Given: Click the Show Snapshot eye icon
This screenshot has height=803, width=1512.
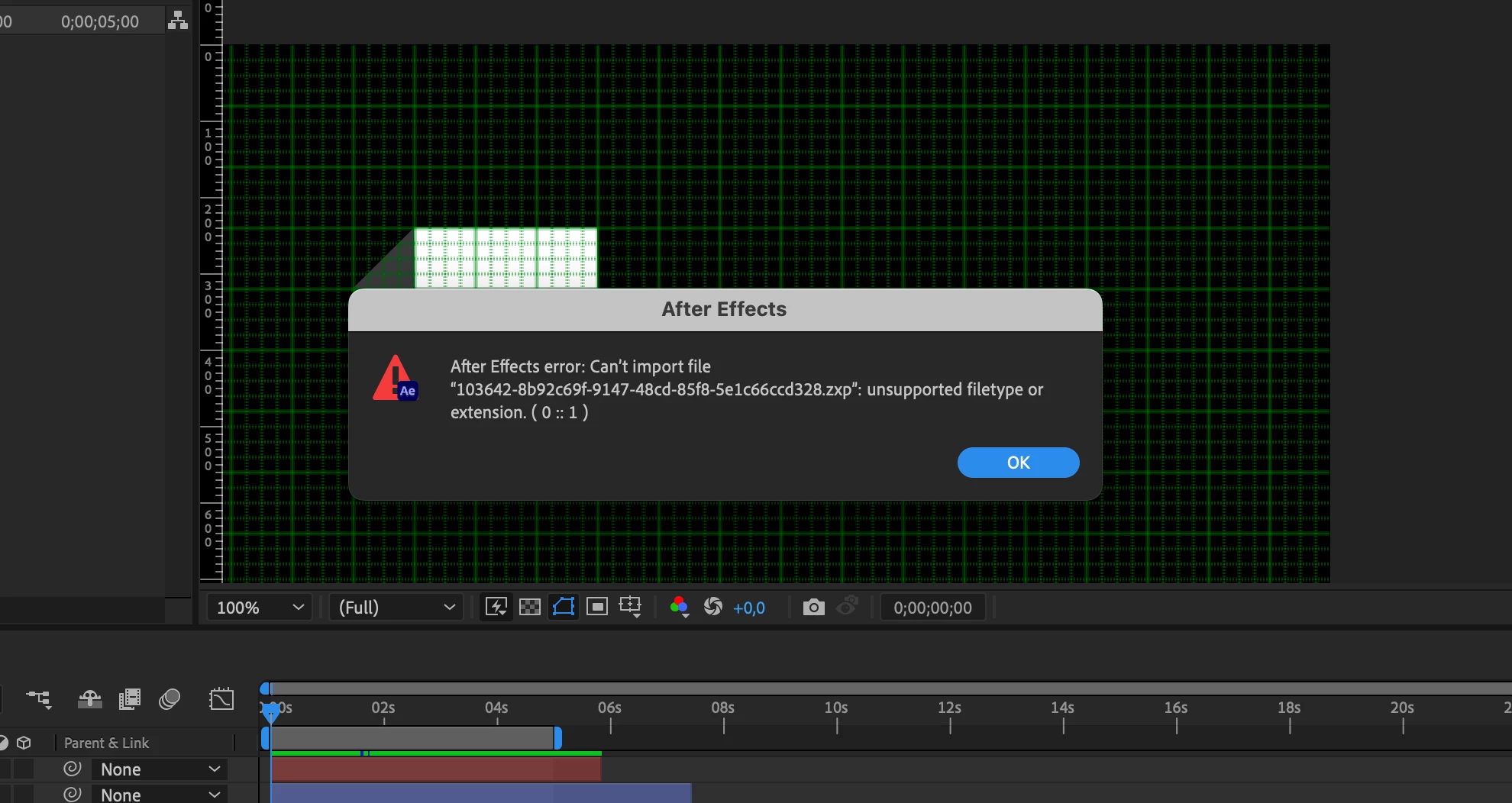Looking at the screenshot, I should 848,606.
